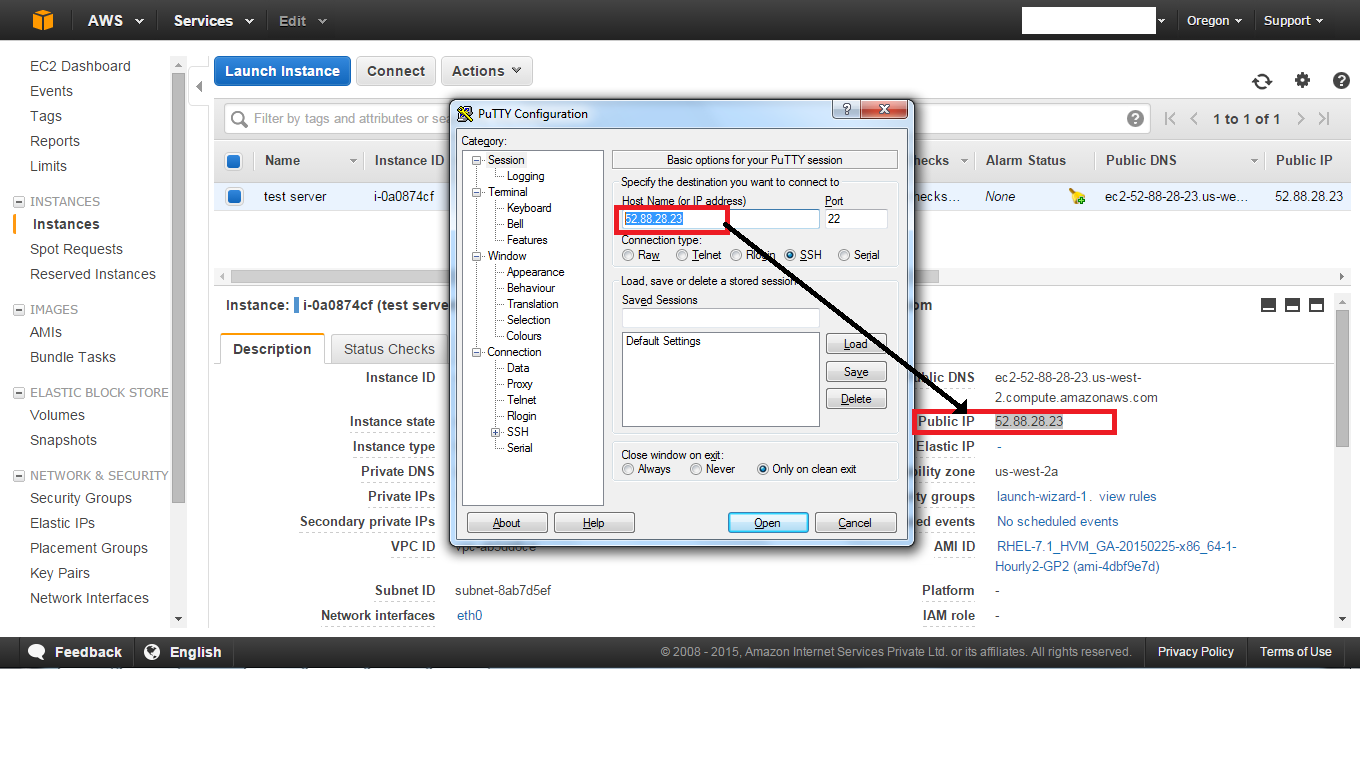This screenshot has height=768, width=1366.
Task: Click the Connect button
Action: tap(396, 71)
